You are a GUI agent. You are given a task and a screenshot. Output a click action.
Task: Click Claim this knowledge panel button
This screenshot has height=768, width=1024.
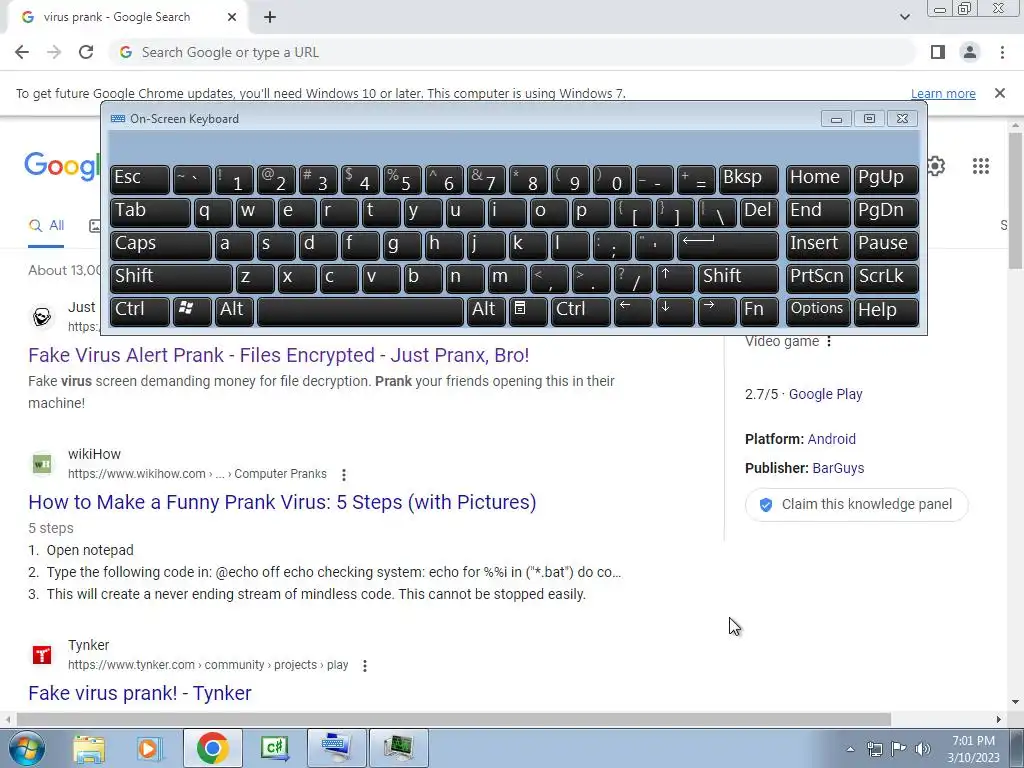856,504
